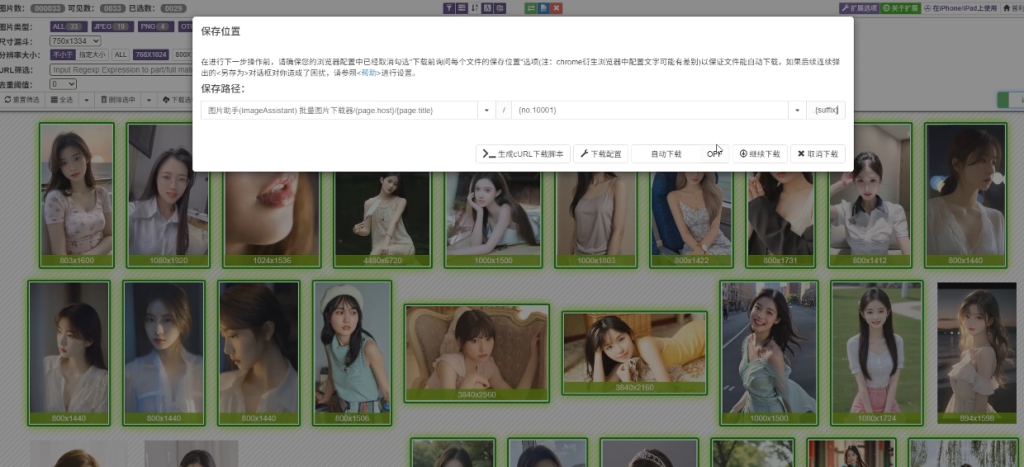The width and height of the screenshot is (1024, 467).
Task: Click the {suffix} input field
Action: pos(826,110)
